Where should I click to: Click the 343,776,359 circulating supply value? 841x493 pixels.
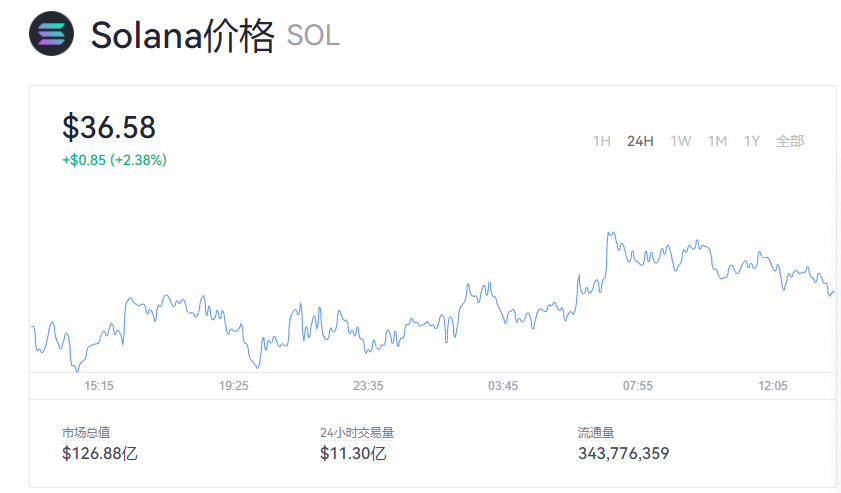coord(624,453)
